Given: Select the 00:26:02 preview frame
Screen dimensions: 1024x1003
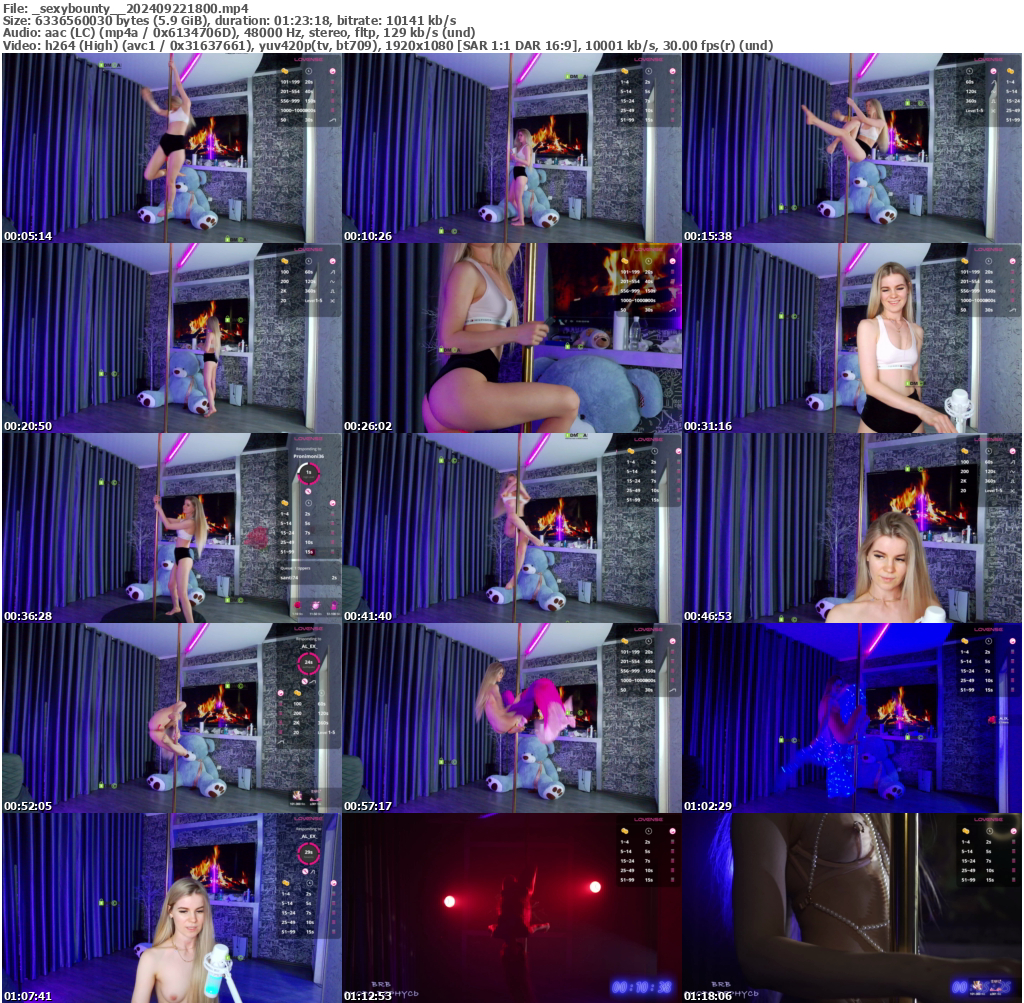Looking at the screenshot, I should [512, 338].
